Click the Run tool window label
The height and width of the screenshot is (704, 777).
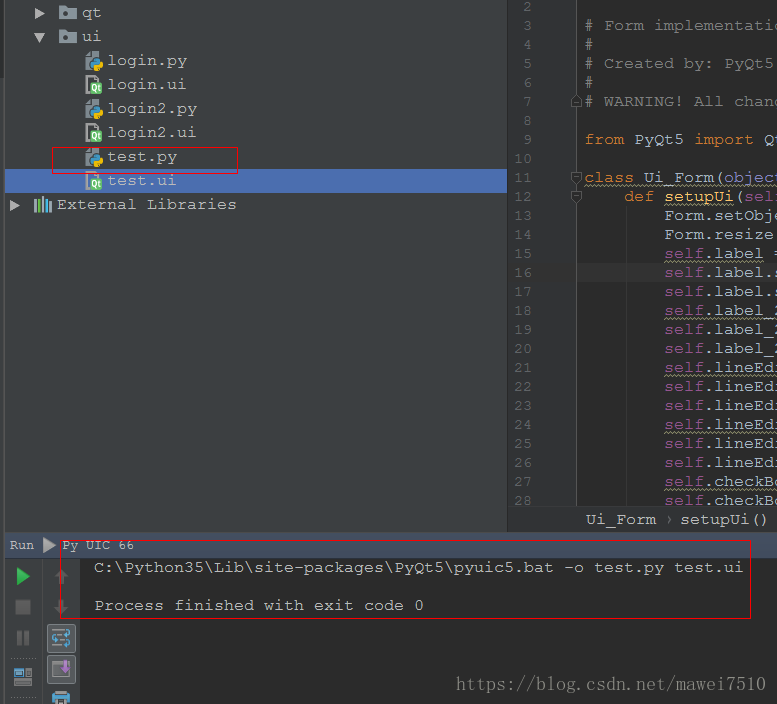22,545
